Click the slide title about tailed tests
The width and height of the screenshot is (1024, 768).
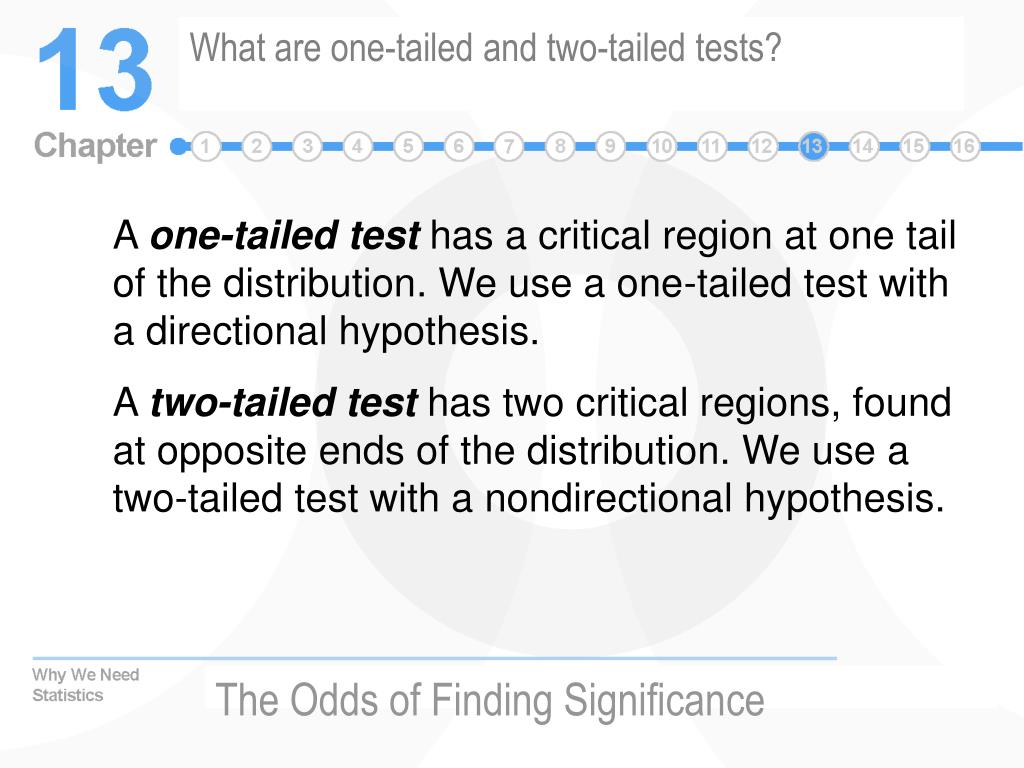tap(485, 48)
